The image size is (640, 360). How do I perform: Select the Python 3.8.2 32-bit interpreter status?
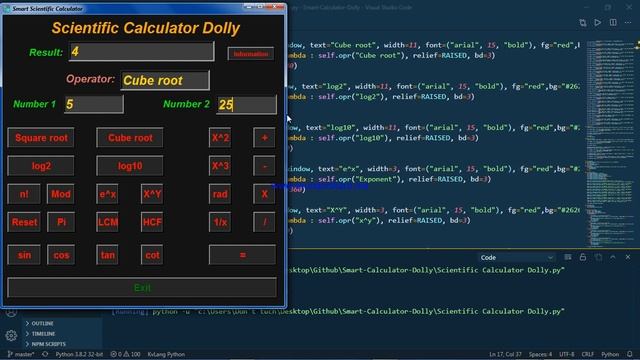point(79,354)
